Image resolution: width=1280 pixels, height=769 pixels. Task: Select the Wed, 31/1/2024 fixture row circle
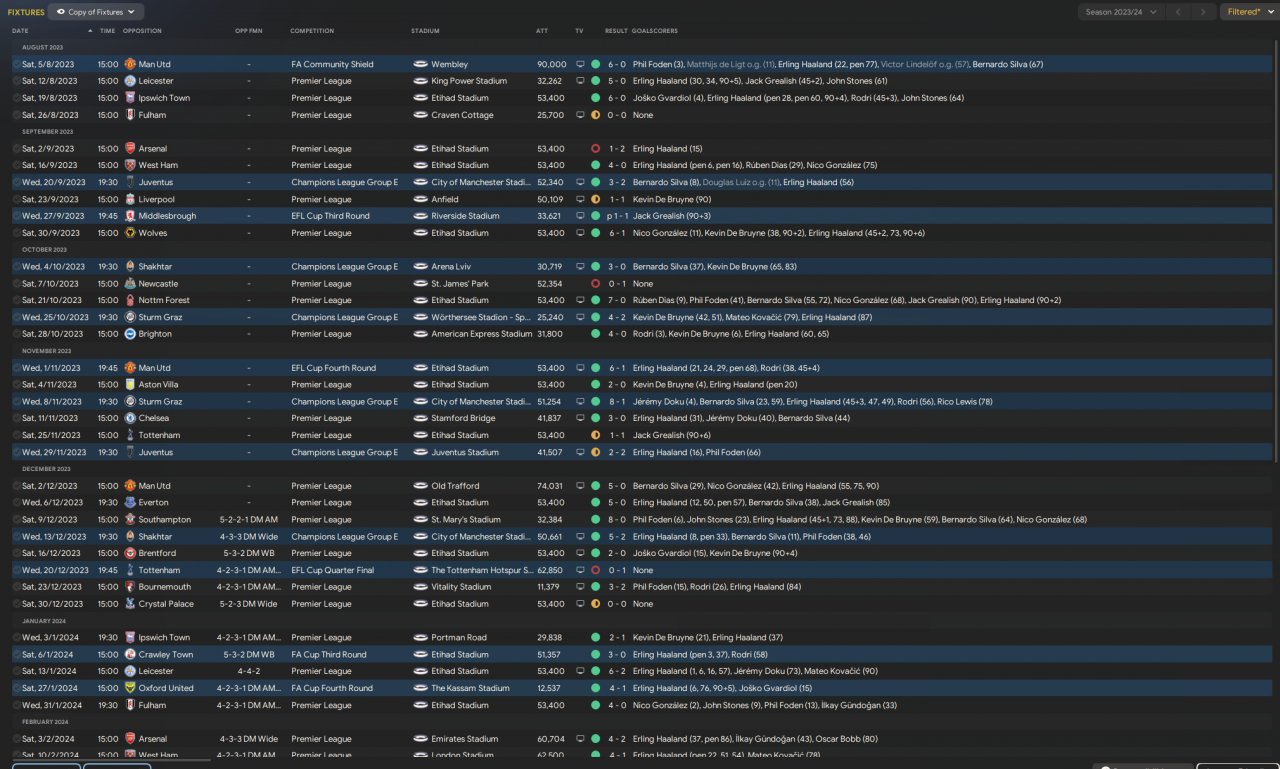point(17,705)
